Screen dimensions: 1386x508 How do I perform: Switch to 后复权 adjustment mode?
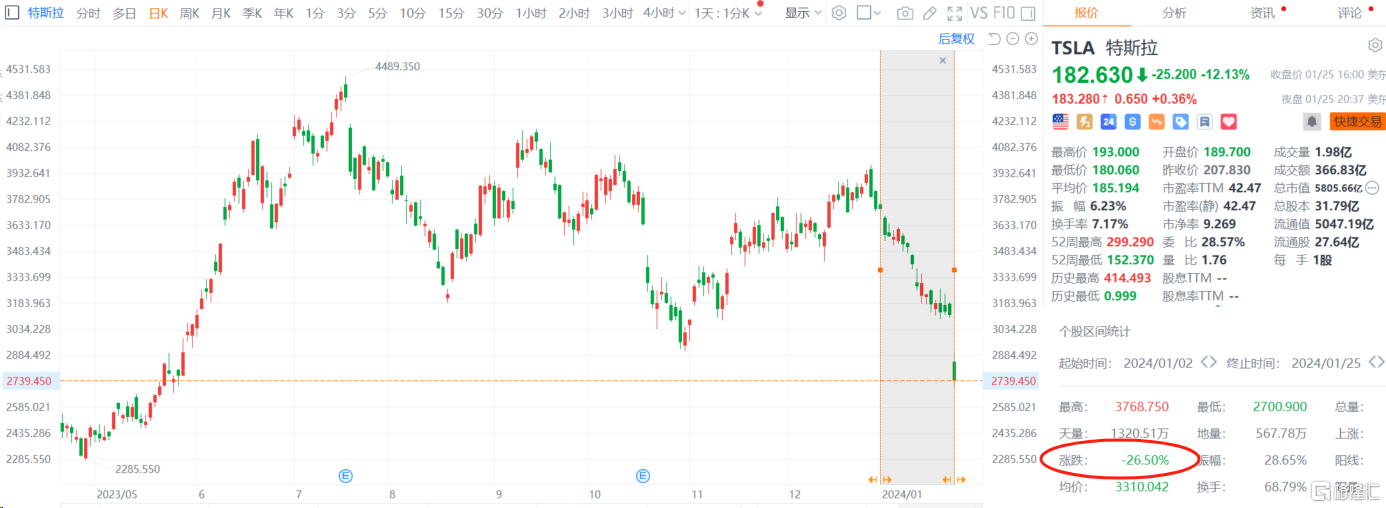[x=956, y=38]
